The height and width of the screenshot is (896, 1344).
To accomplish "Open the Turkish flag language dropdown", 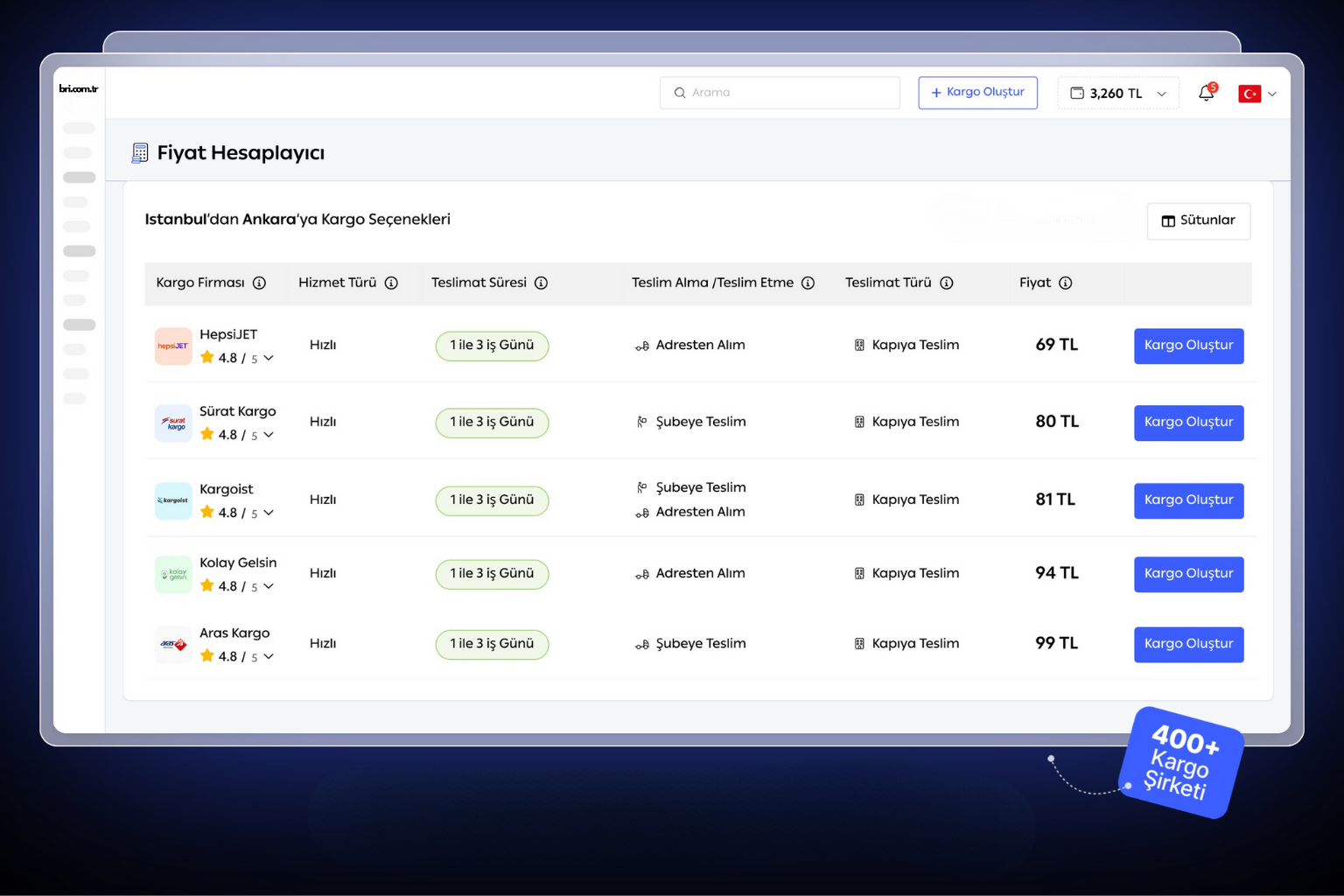I will coord(1256,94).
